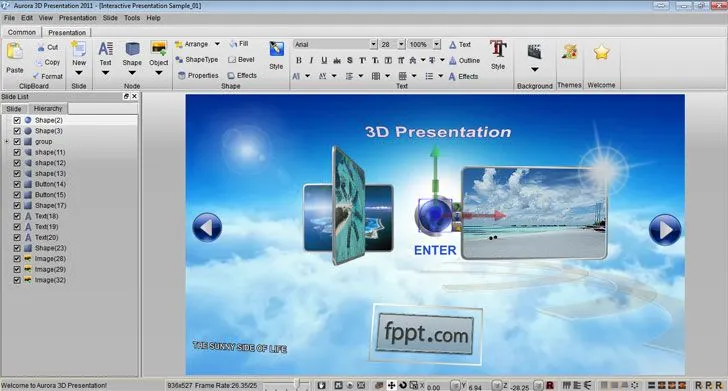Screen dimensions: 728x391
Task: Toggle checkbox for Button(14)
Action: click(17, 184)
